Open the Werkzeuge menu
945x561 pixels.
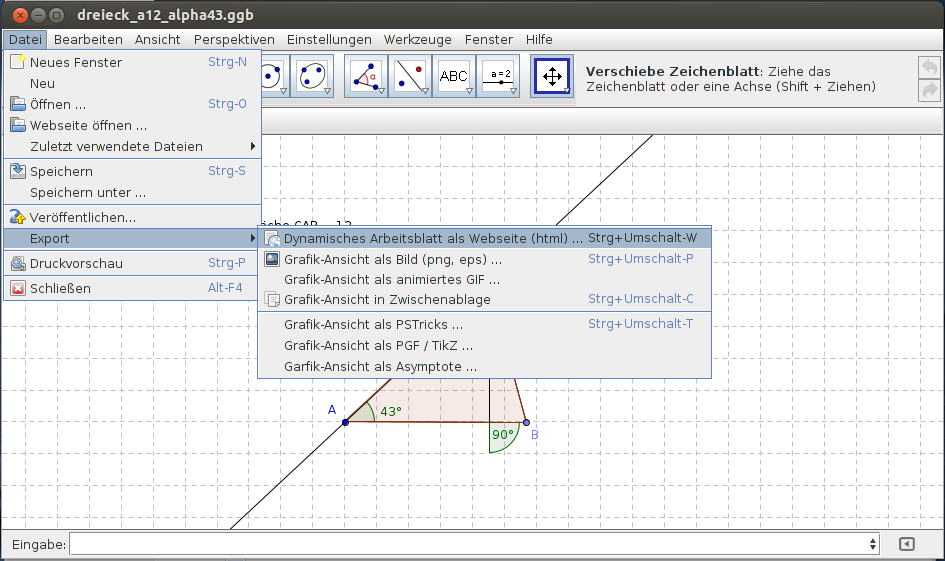pos(418,39)
